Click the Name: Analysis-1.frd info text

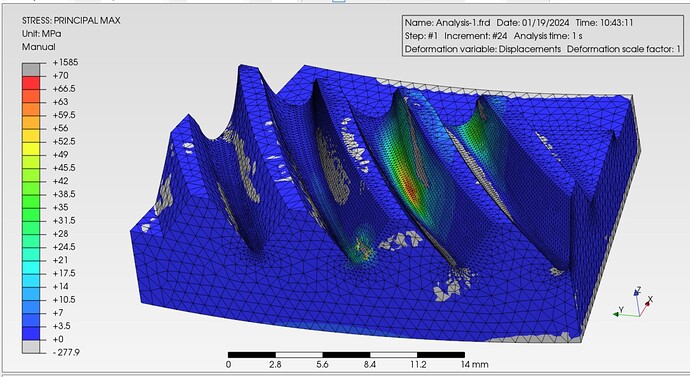click(447, 23)
